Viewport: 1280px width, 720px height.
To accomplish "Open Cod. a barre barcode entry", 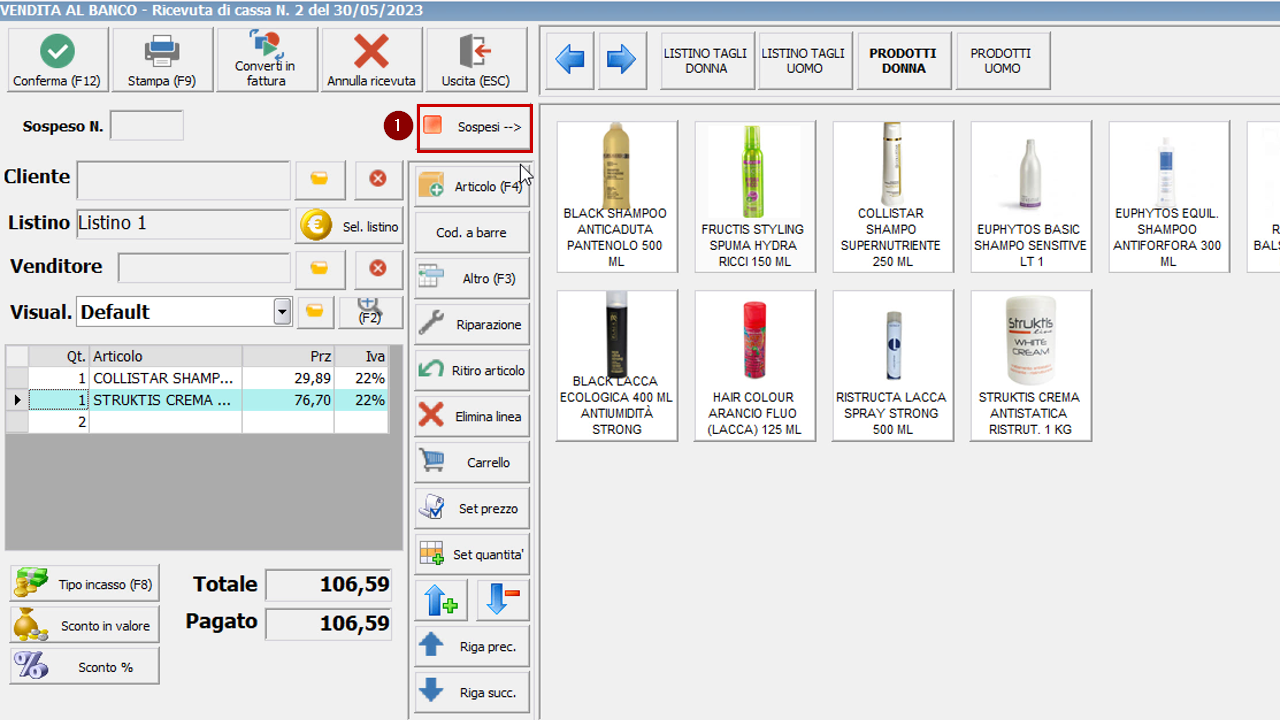I will pos(472,232).
